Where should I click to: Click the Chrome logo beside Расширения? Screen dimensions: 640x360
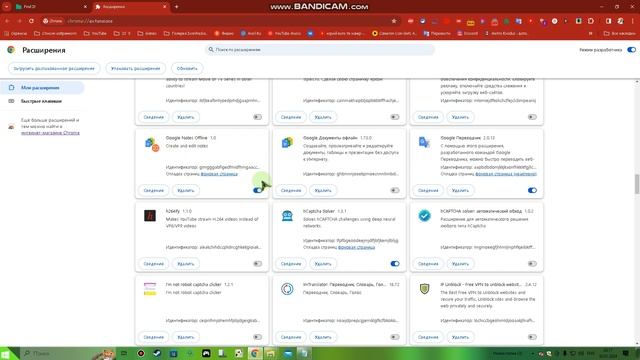11,50
